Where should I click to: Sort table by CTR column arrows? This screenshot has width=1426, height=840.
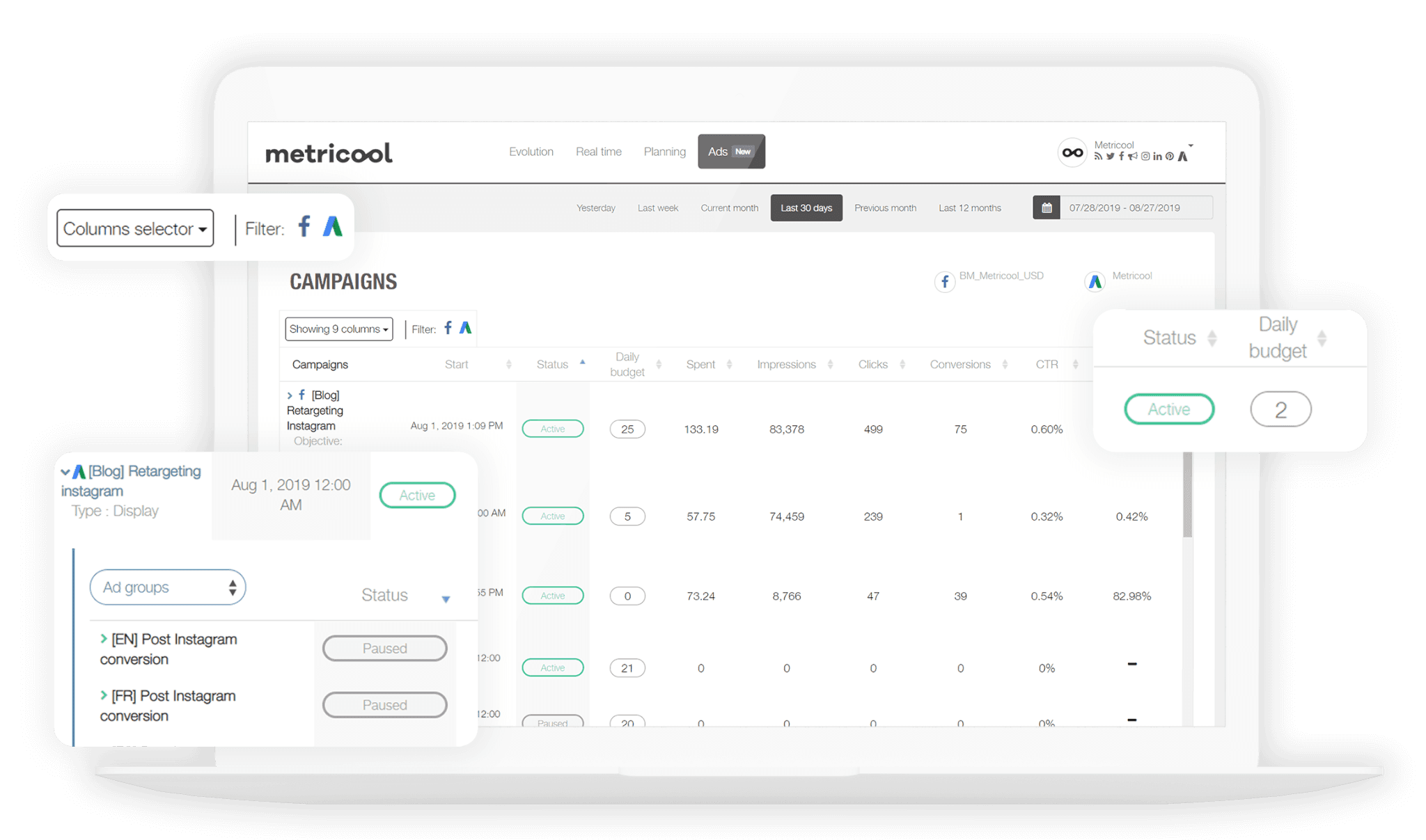1075,365
